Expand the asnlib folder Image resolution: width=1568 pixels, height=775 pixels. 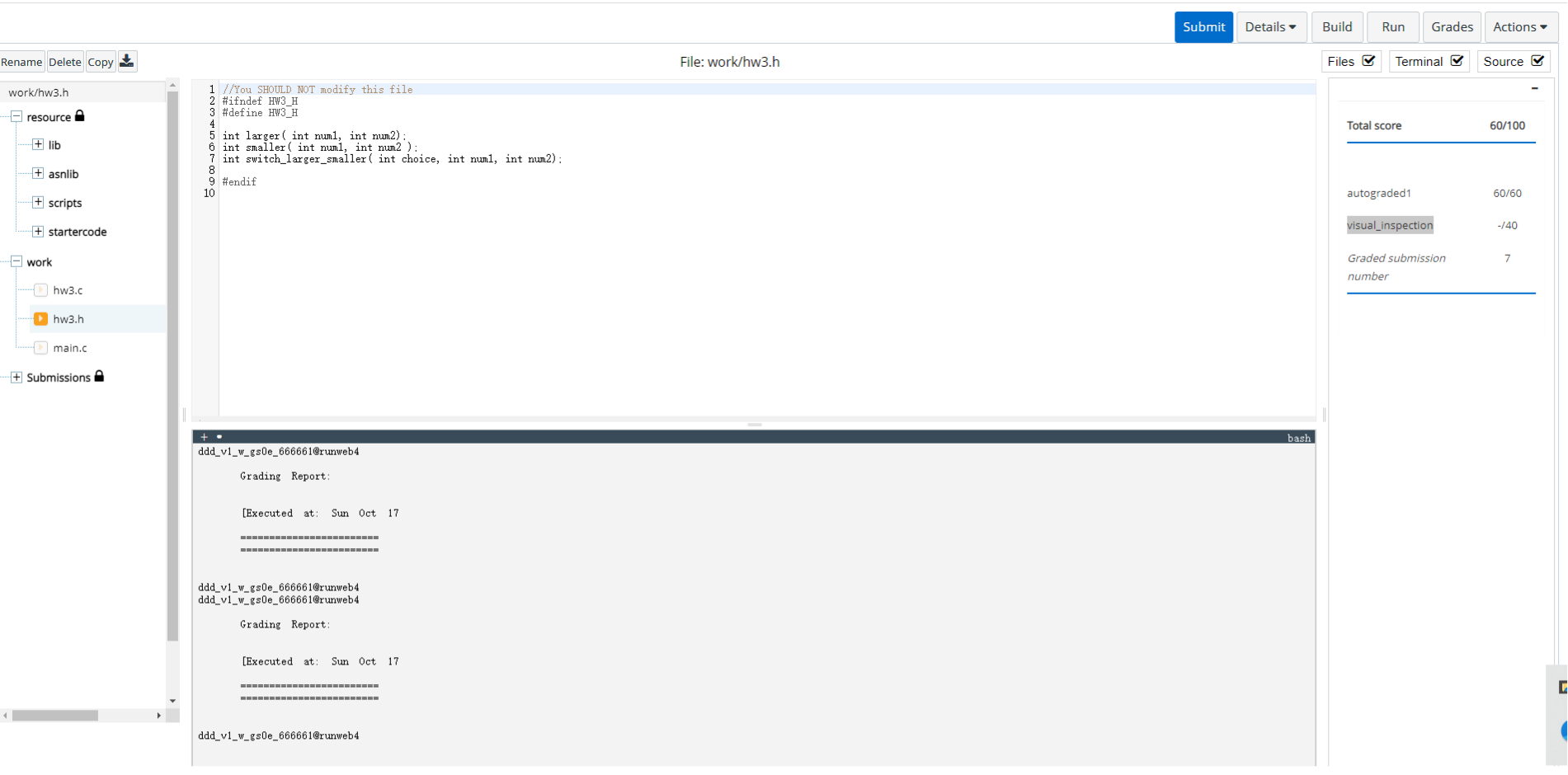tap(38, 174)
